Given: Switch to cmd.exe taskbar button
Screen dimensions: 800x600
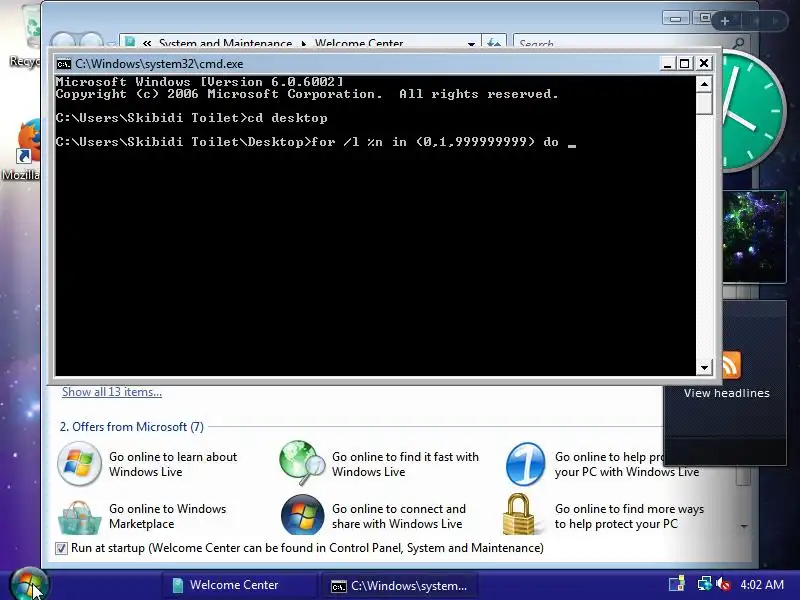Looking at the screenshot, I should (x=399, y=586).
